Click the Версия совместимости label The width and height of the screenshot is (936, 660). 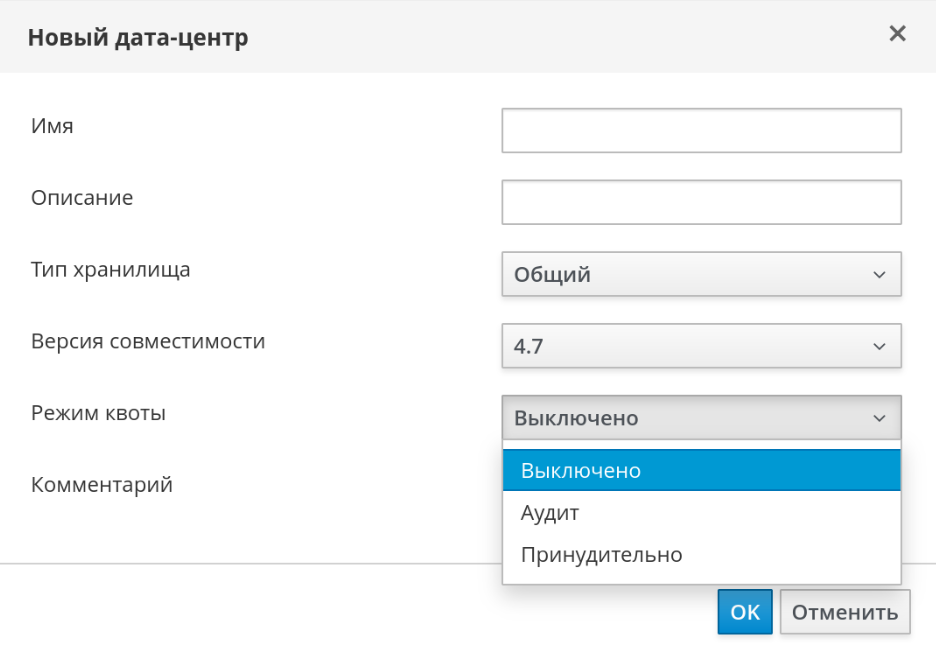[x=148, y=341]
